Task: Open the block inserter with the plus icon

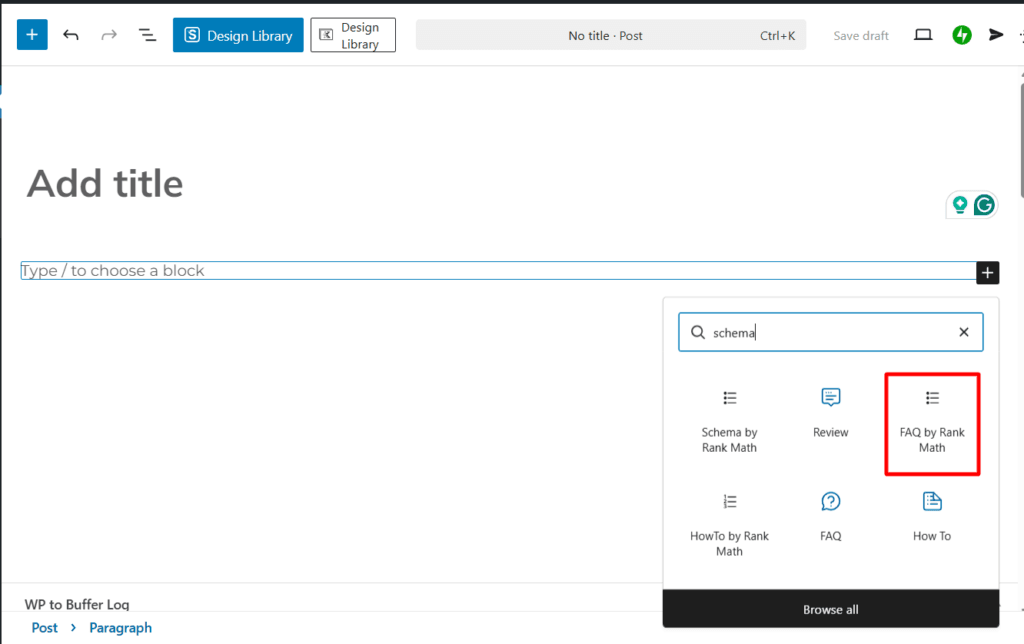Action: pos(31,34)
